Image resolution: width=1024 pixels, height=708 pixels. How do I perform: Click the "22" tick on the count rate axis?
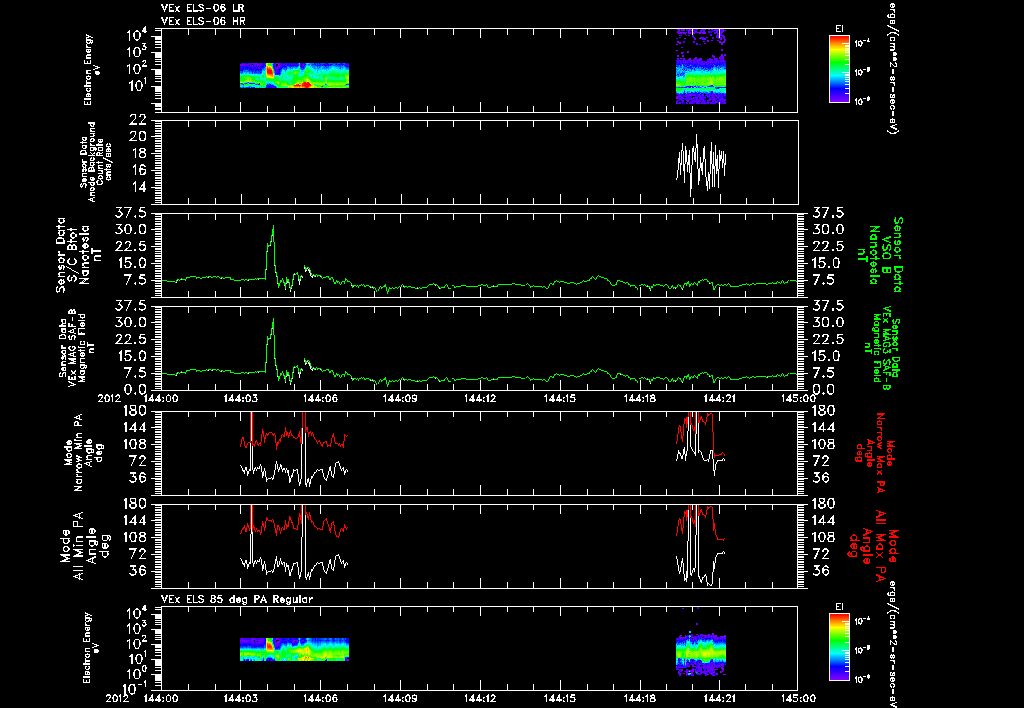(x=137, y=120)
